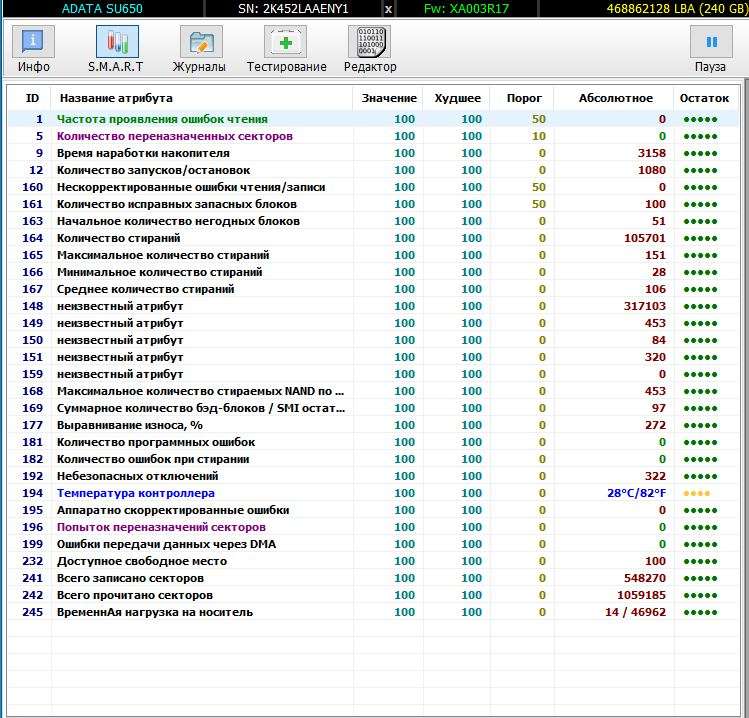Click temperature value 28°C/82°F
The image size is (749, 718).
click(636, 493)
